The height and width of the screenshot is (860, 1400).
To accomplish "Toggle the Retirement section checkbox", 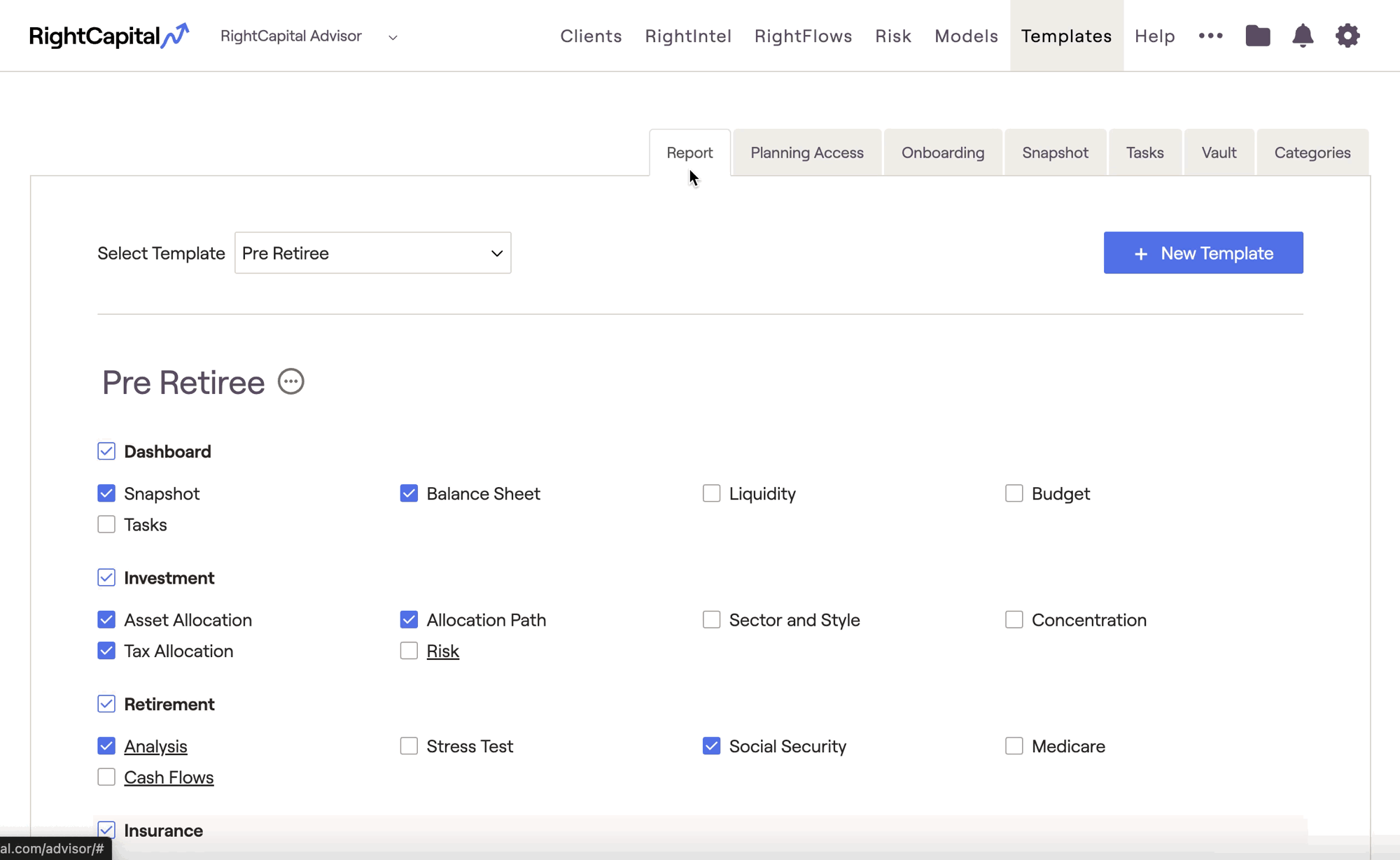I will (x=106, y=704).
